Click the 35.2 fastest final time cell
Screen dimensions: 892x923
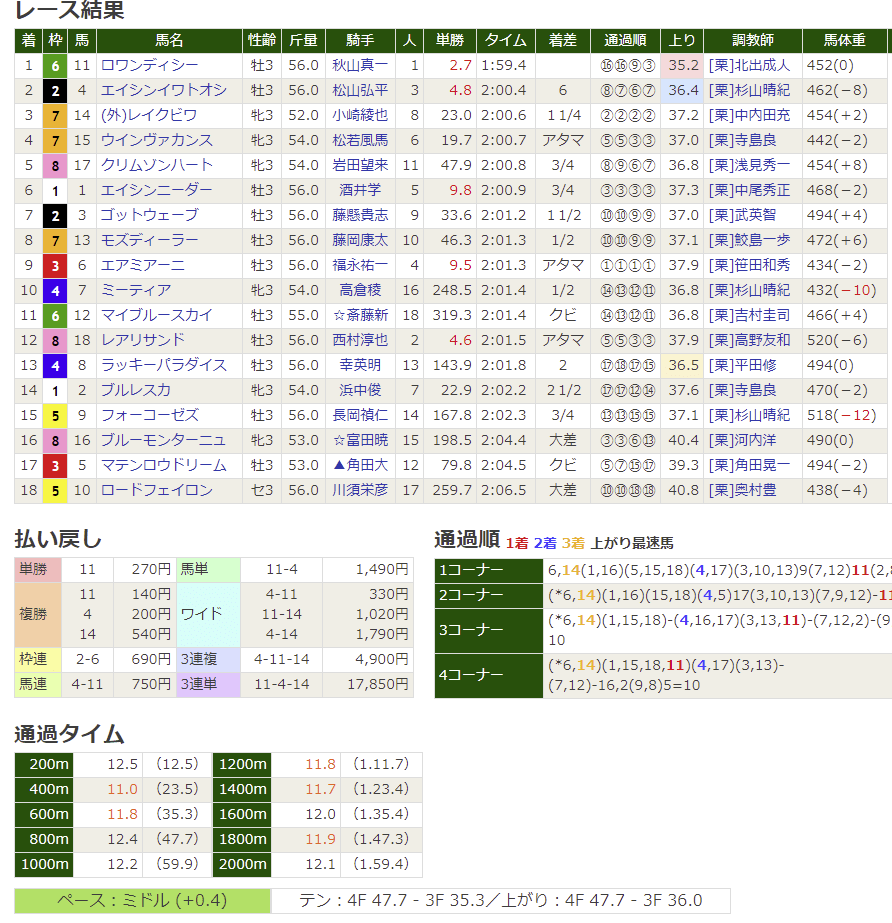682,65
